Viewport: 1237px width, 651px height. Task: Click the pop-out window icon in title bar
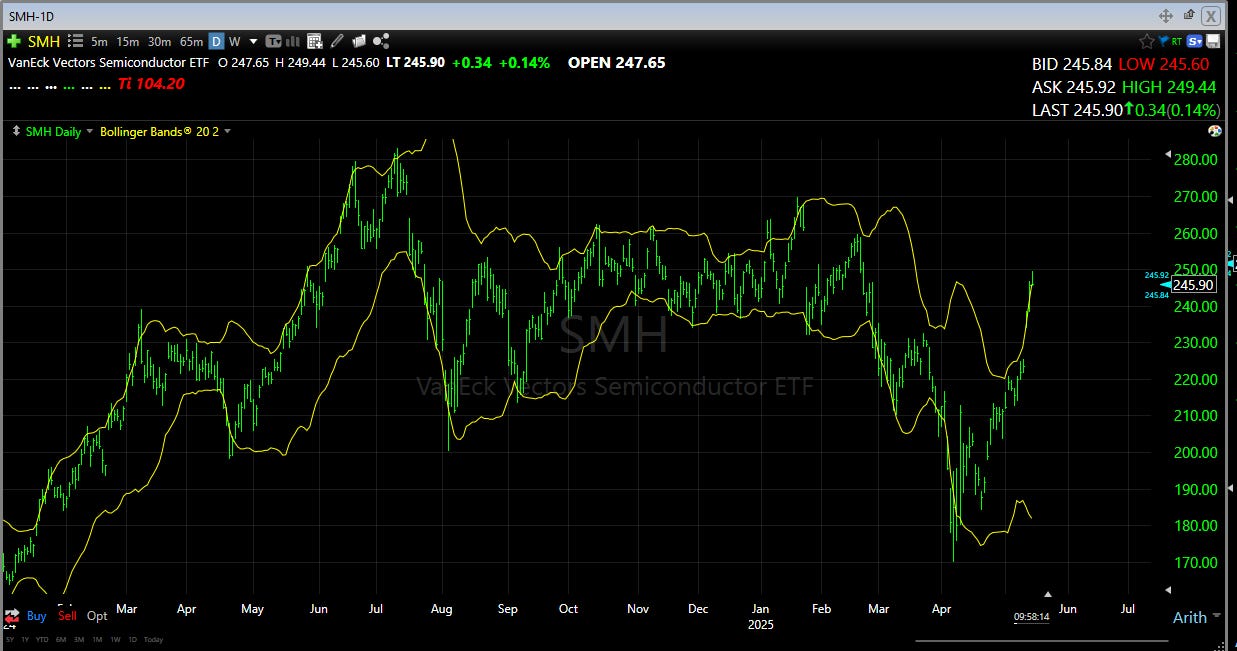coord(1188,15)
